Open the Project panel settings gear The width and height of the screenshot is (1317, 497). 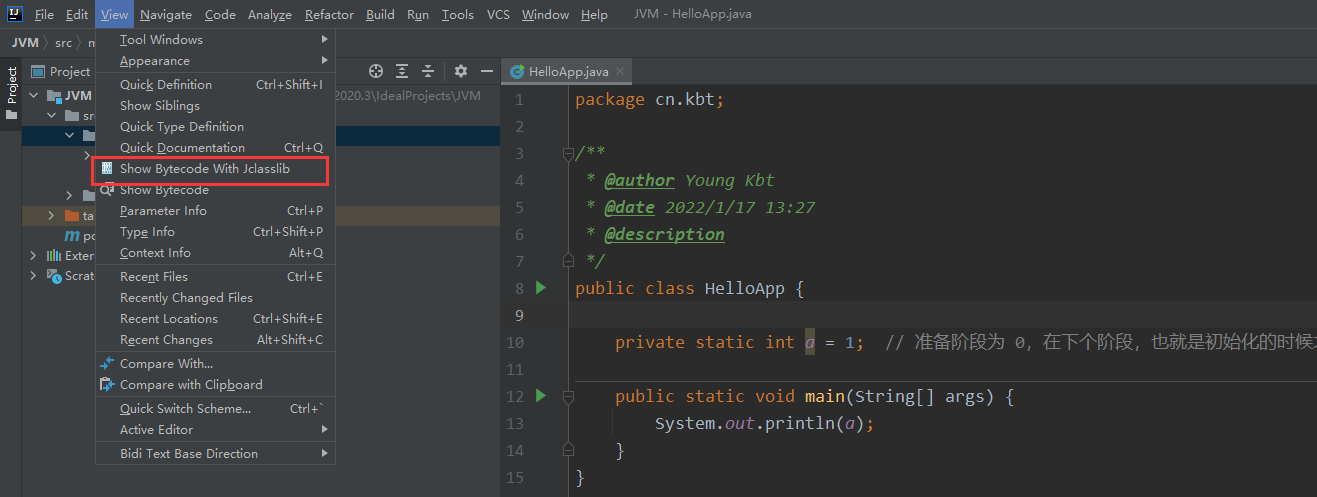click(461, 71)
